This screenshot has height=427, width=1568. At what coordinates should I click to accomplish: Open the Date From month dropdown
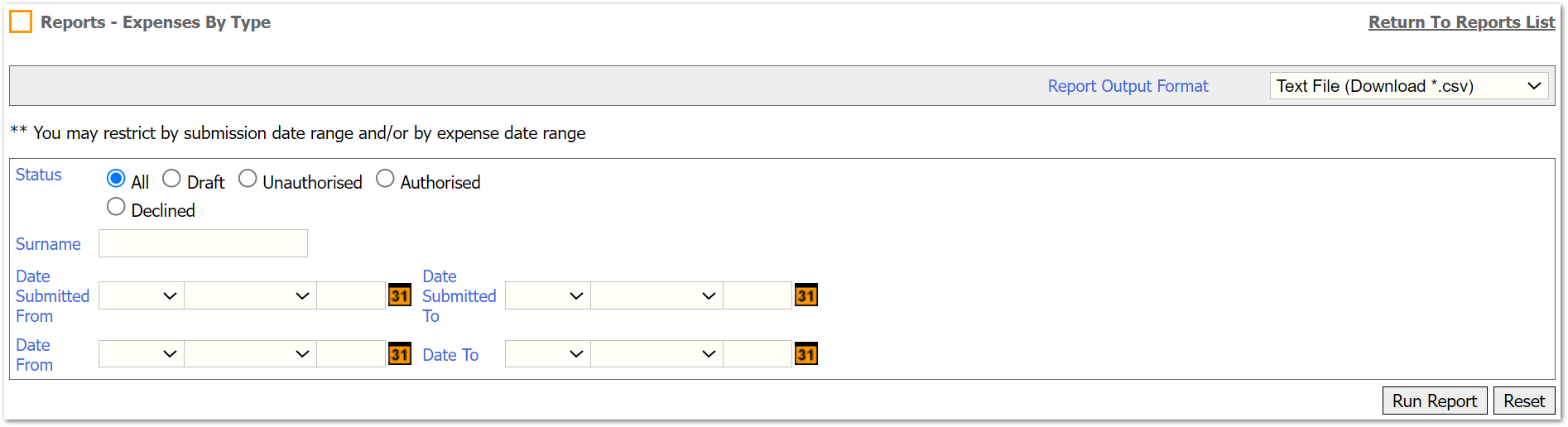tap(250, 354)
